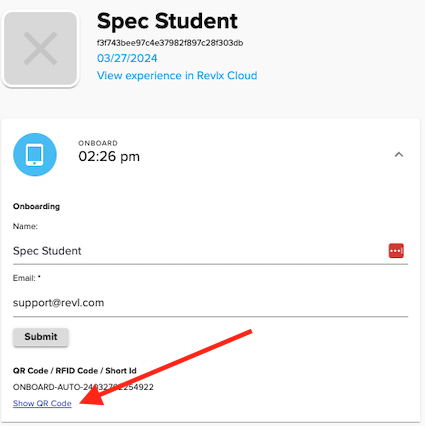
Task: Open the 03/27/2024 date link
Action: point(127,58)
